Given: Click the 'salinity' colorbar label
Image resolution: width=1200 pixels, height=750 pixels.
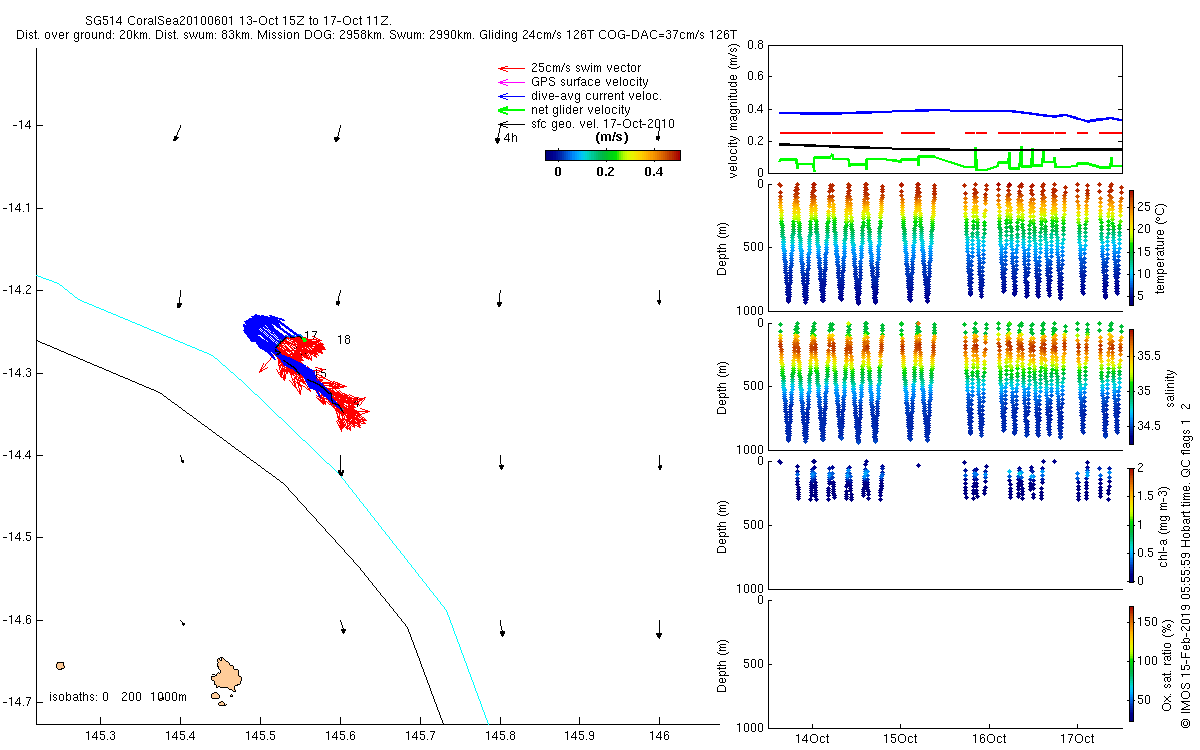Looking at the screenshot, I should [x=1170, y=386].
